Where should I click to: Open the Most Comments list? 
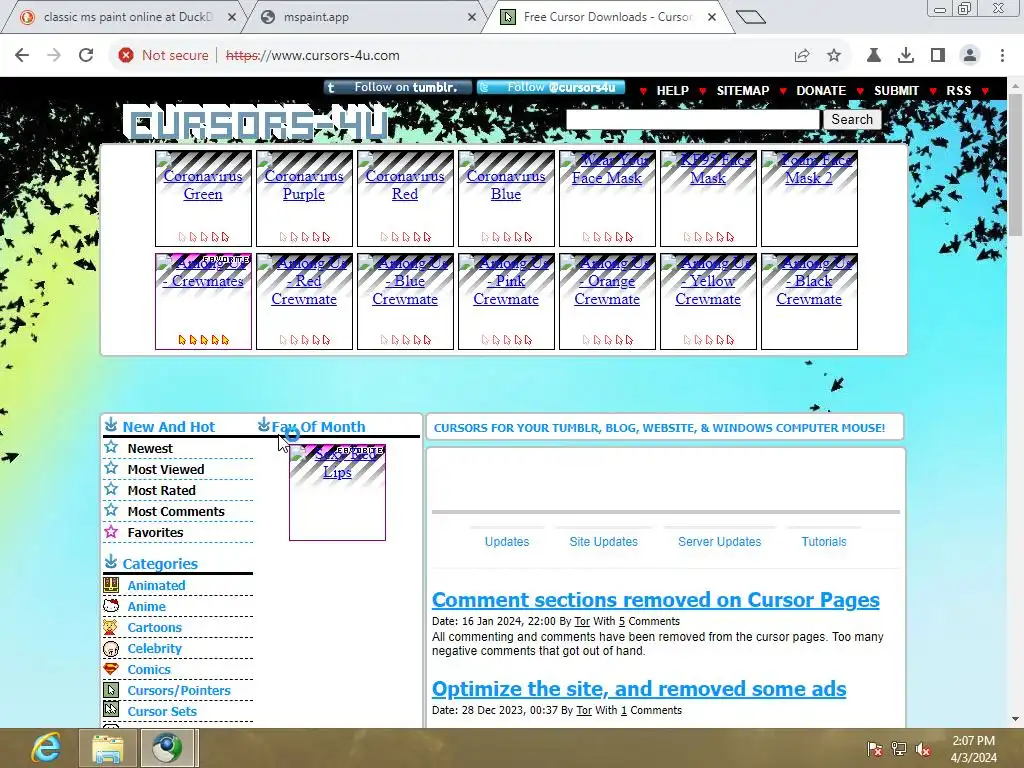(176, 511)
